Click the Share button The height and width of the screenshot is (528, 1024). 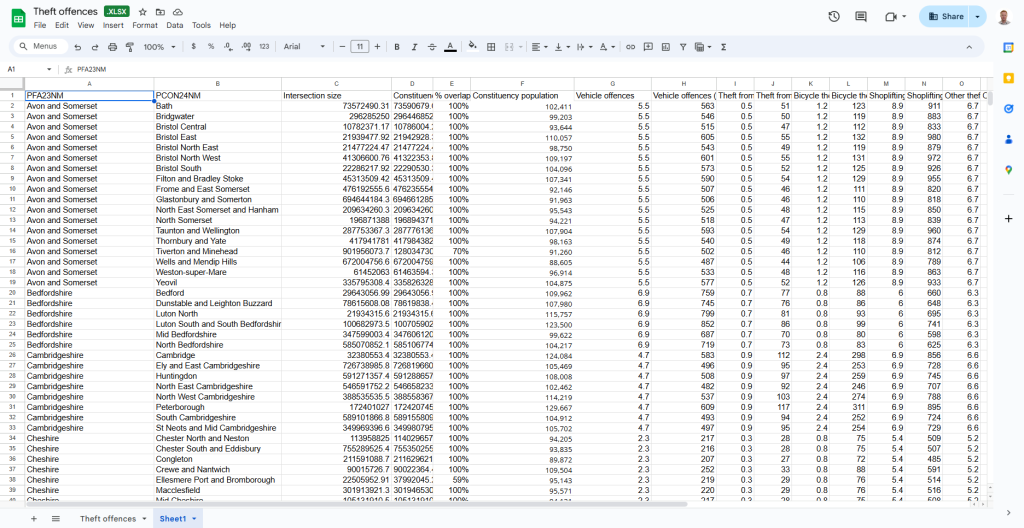(x=946, y=16)
